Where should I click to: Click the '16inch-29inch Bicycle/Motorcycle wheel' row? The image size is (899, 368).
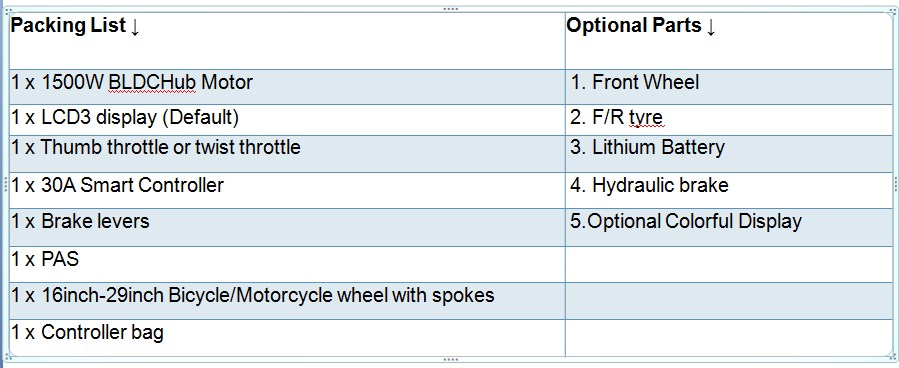click(287, 301)
